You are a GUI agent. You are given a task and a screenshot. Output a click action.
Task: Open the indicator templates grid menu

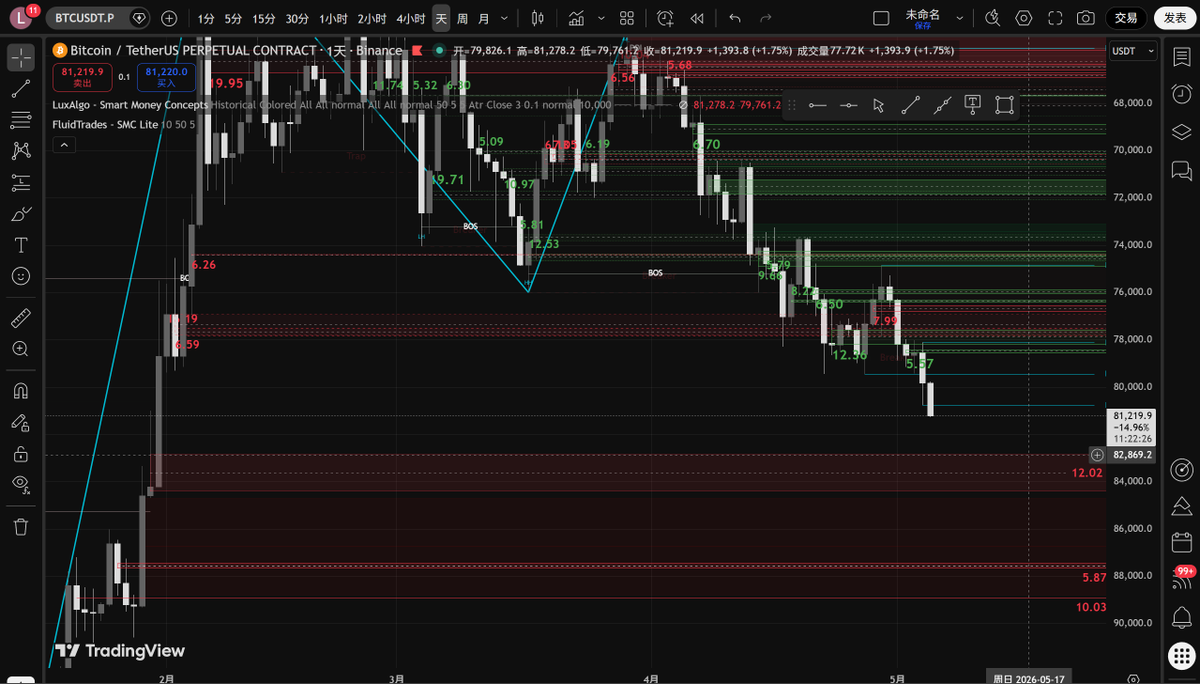pyautogui.click(x=627, y=18)
